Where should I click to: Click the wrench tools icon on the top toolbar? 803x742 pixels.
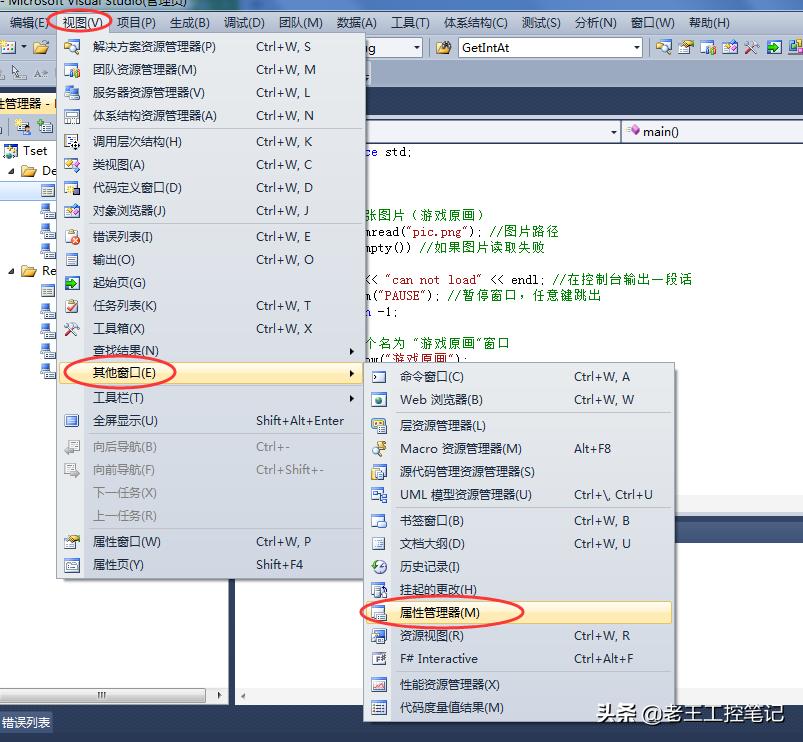pos(750,46)
